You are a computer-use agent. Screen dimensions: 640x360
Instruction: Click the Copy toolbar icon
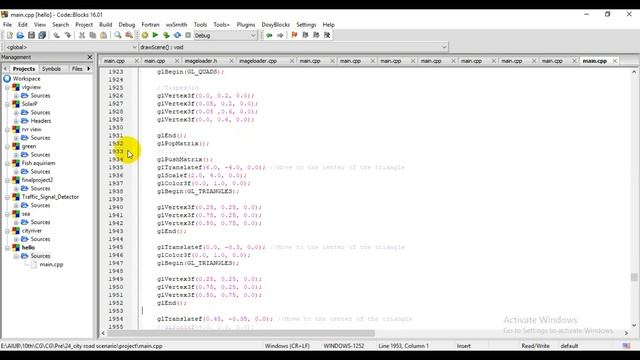pos(93,36)
